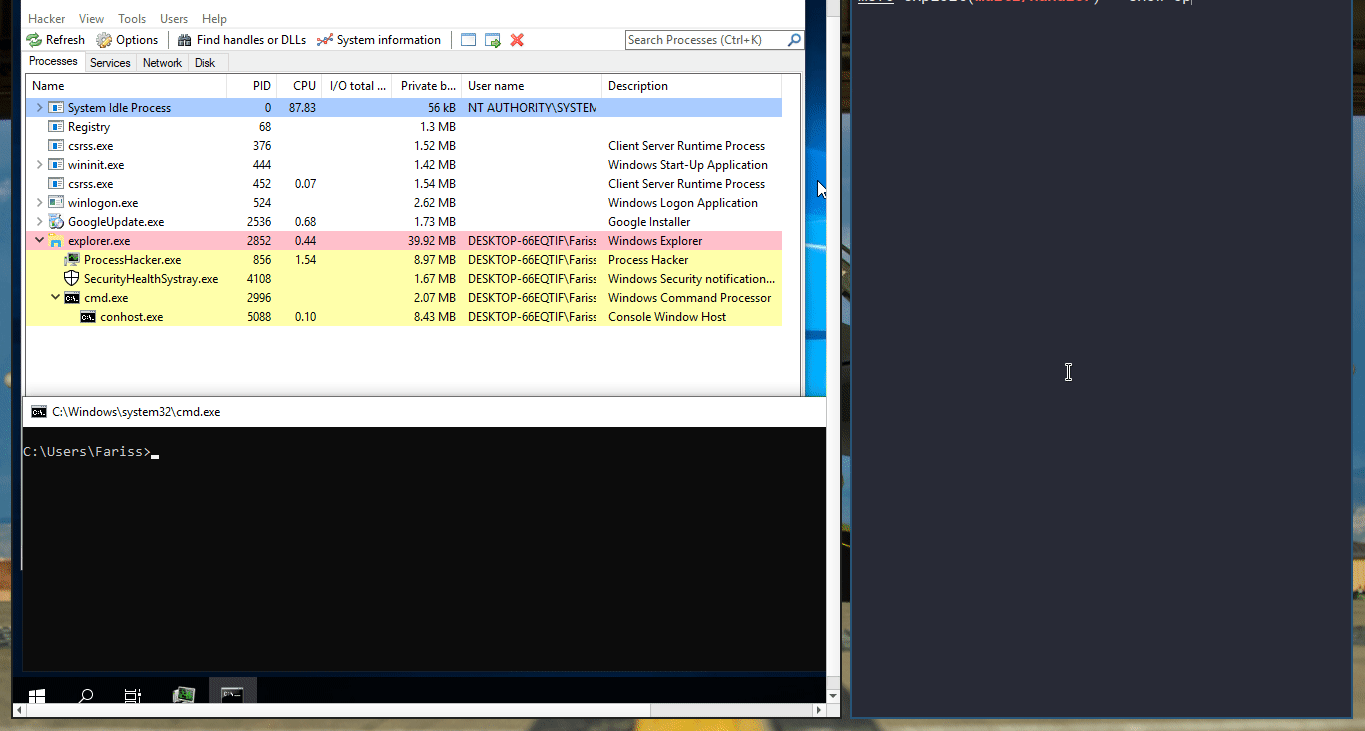This screenshot has height=731, width=1365.
Task: Open Options with the gear icon
Action: [127, 40]
